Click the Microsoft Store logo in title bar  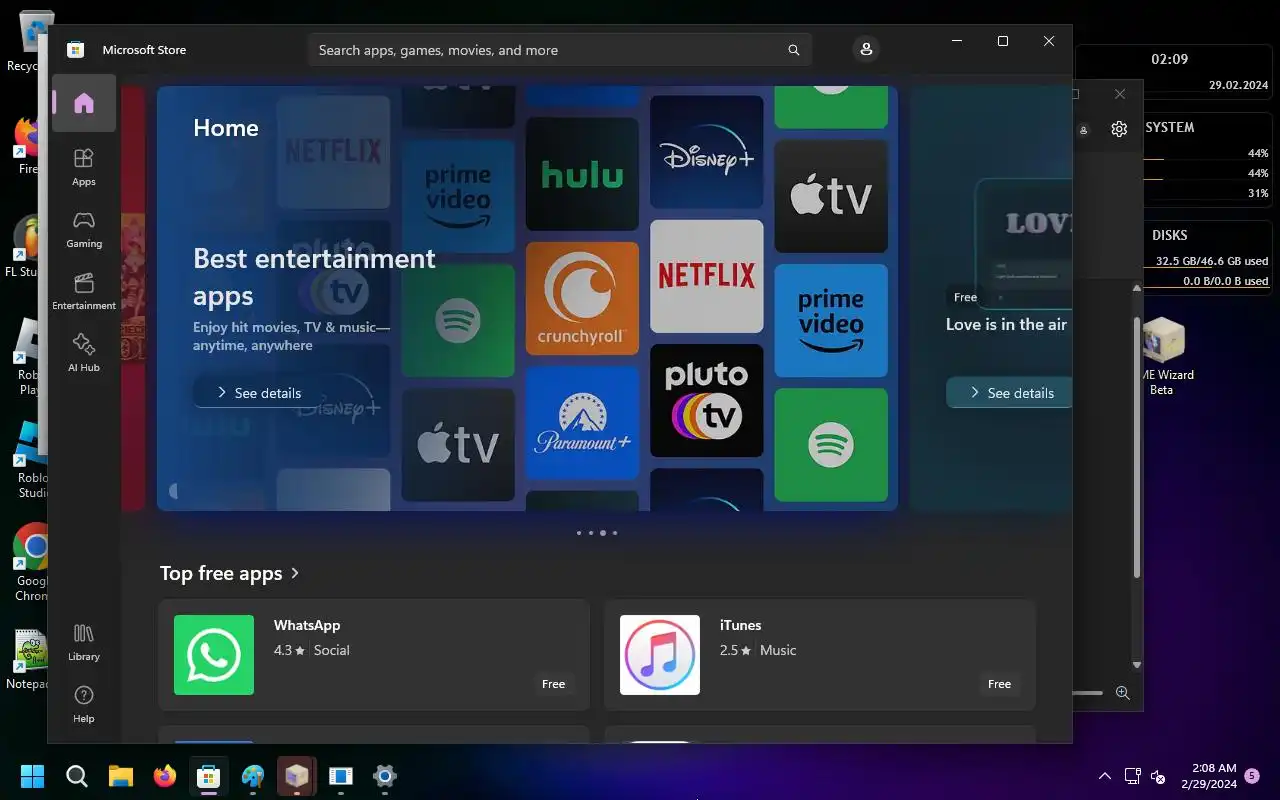(75, 50)
